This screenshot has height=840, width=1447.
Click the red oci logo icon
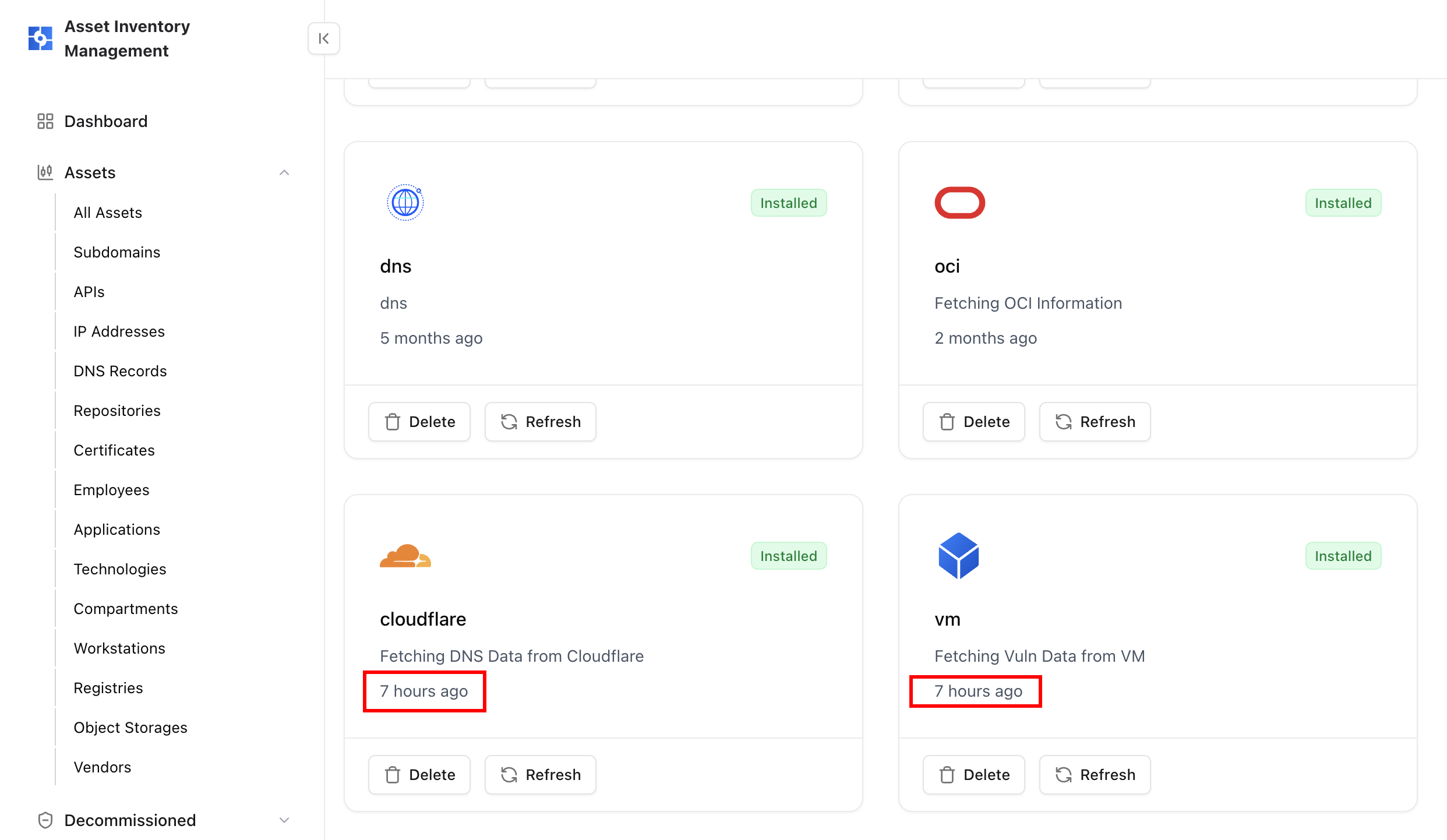(x=959, y=203)
